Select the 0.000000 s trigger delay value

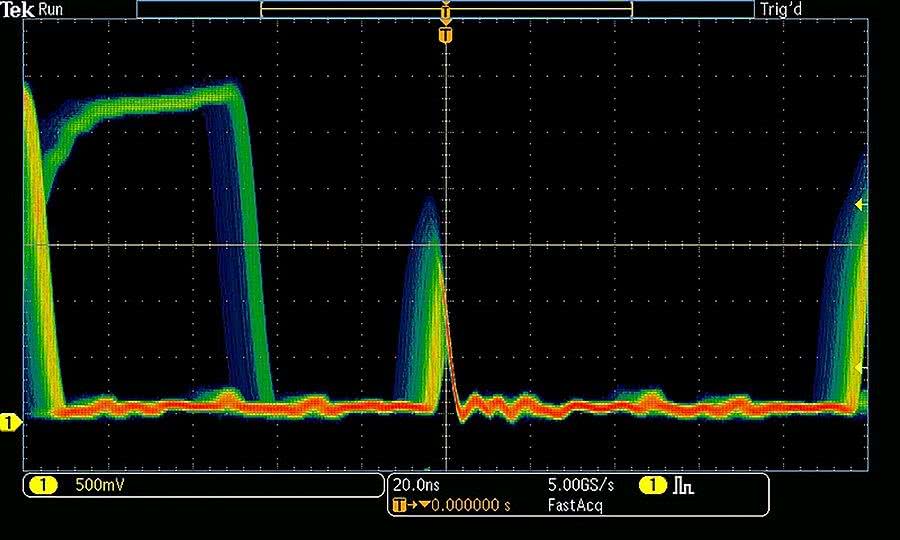point(470,505)
